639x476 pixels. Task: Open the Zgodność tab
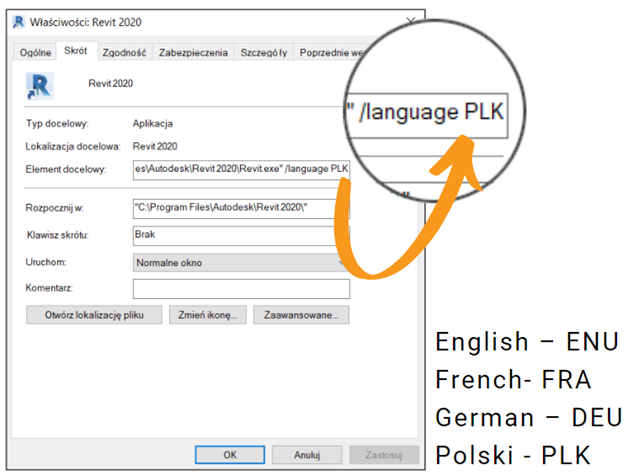click(124, 52)
